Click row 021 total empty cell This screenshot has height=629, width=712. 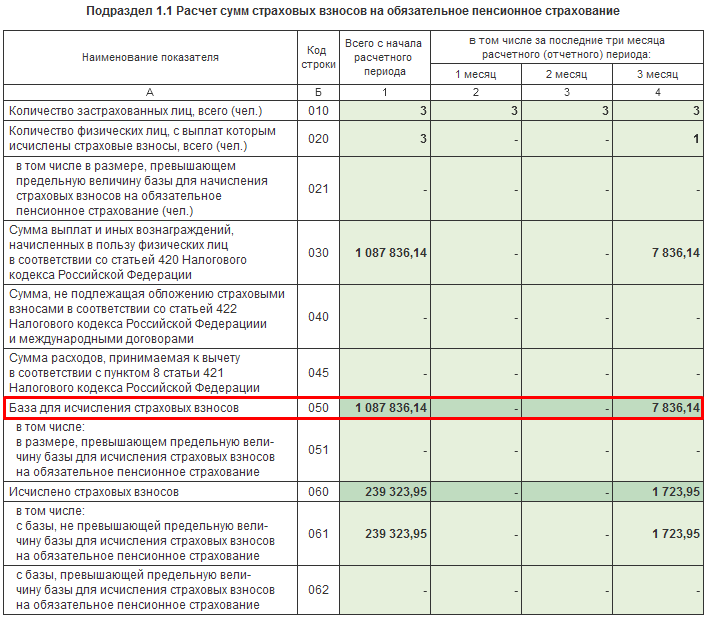coord(385,188)
